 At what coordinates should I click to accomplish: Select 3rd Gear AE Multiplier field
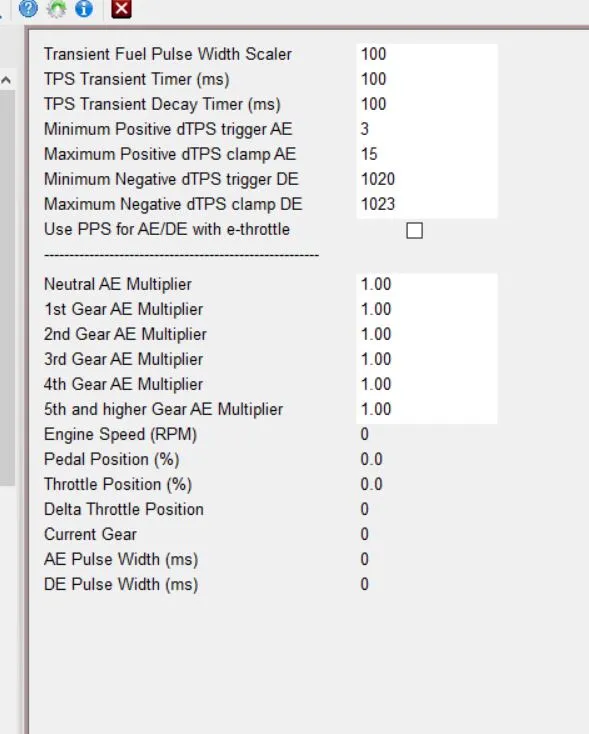point(427,360)
